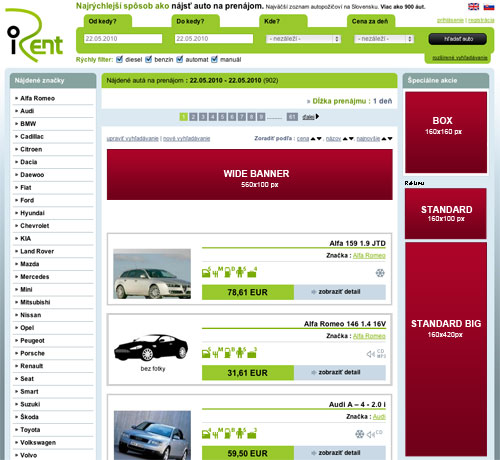Click speaker CD icon on Audi A-4 listing
The width and height of the screenshot is (500, 460).
pyautogui.click(x=374, y=434)
